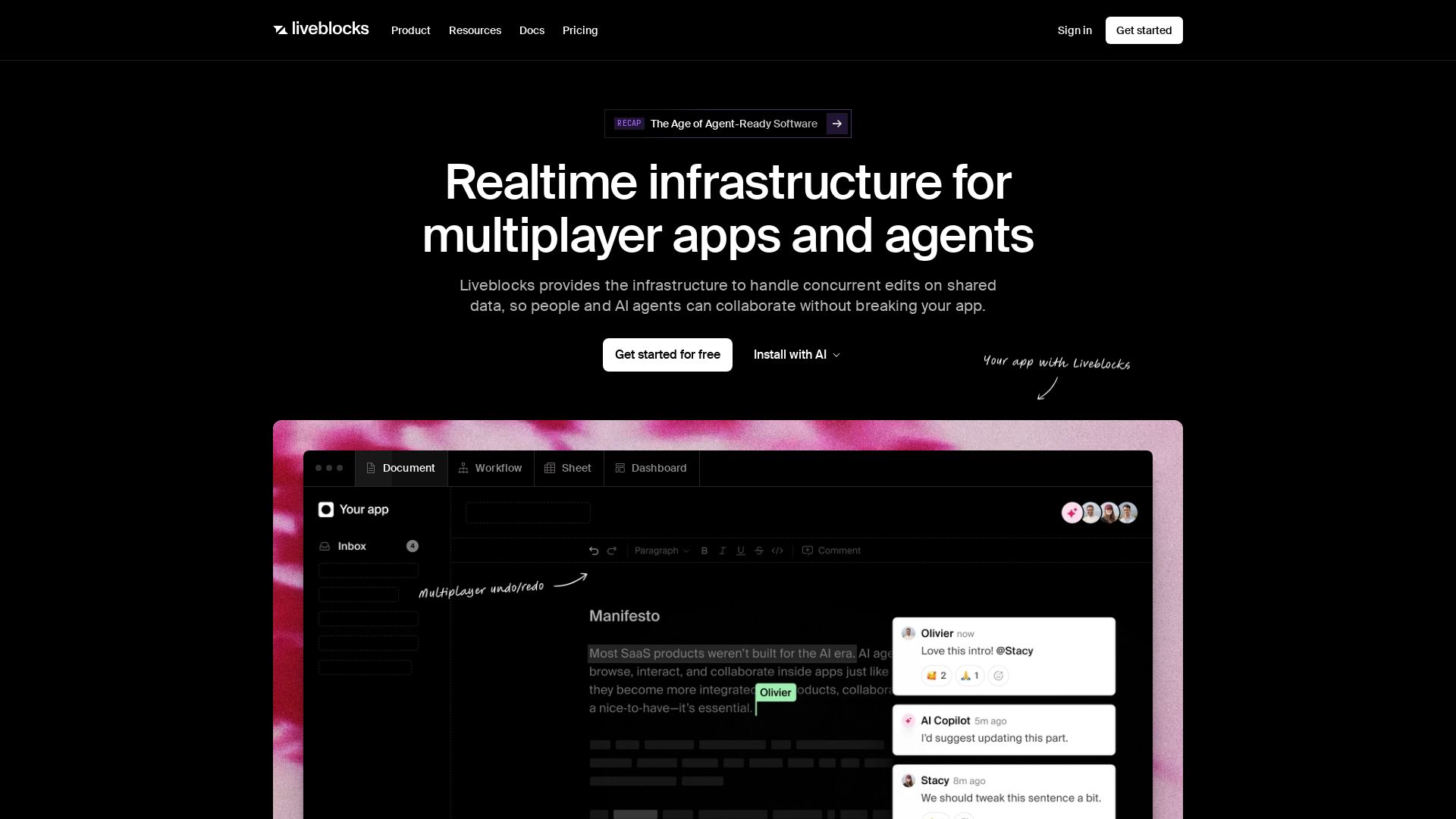Click the "Realtime infrastructure for" headline

click(x=728, y=182)
